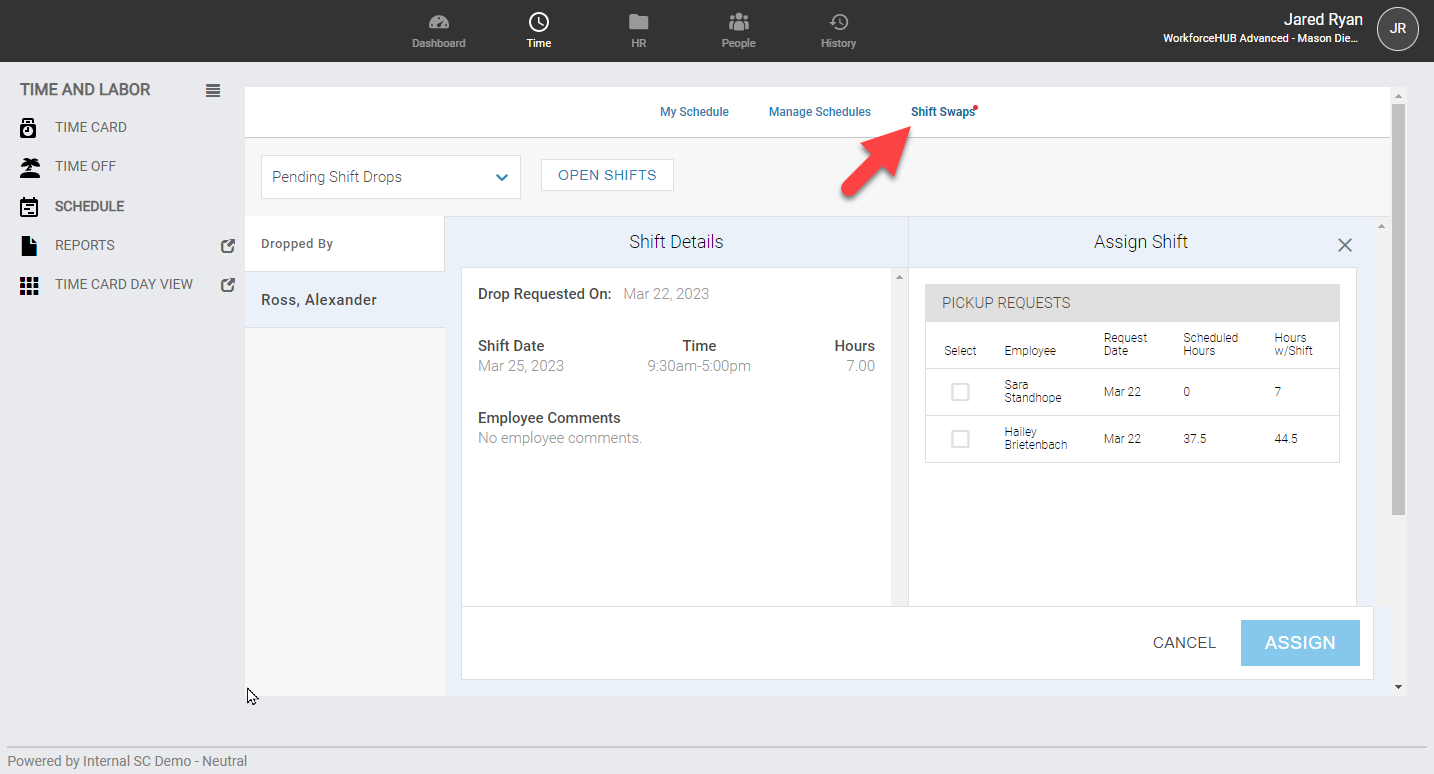Viewport: 1434px width, 774px height.
Task: Open Reports in a new view via external-link icon
Action: click(x=228, y=245)
